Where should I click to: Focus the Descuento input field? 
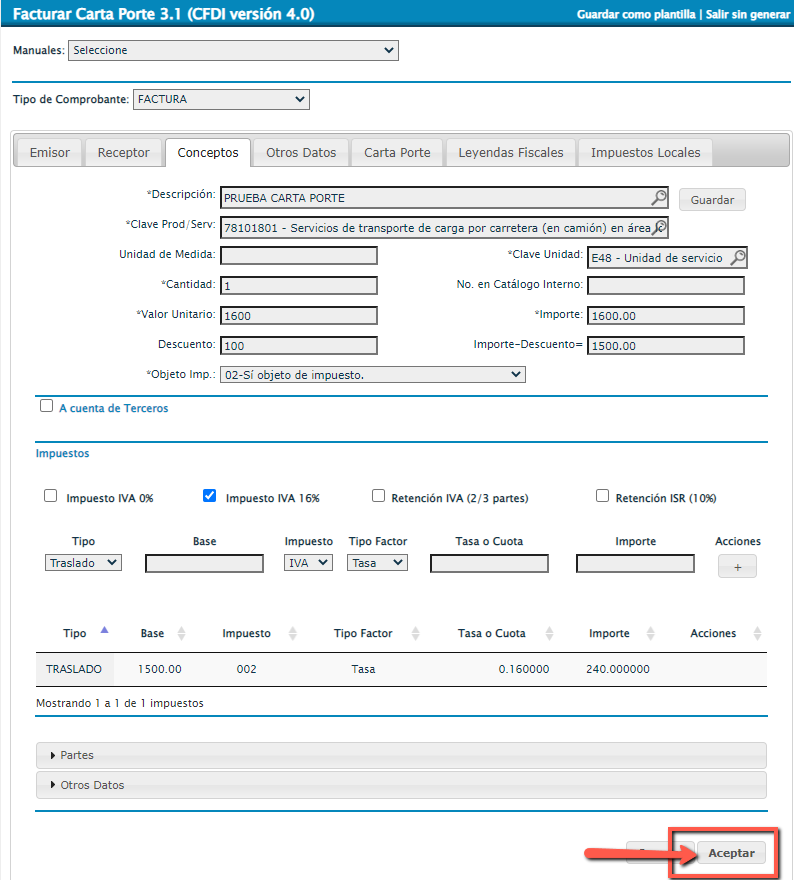(x=299, y=346)
